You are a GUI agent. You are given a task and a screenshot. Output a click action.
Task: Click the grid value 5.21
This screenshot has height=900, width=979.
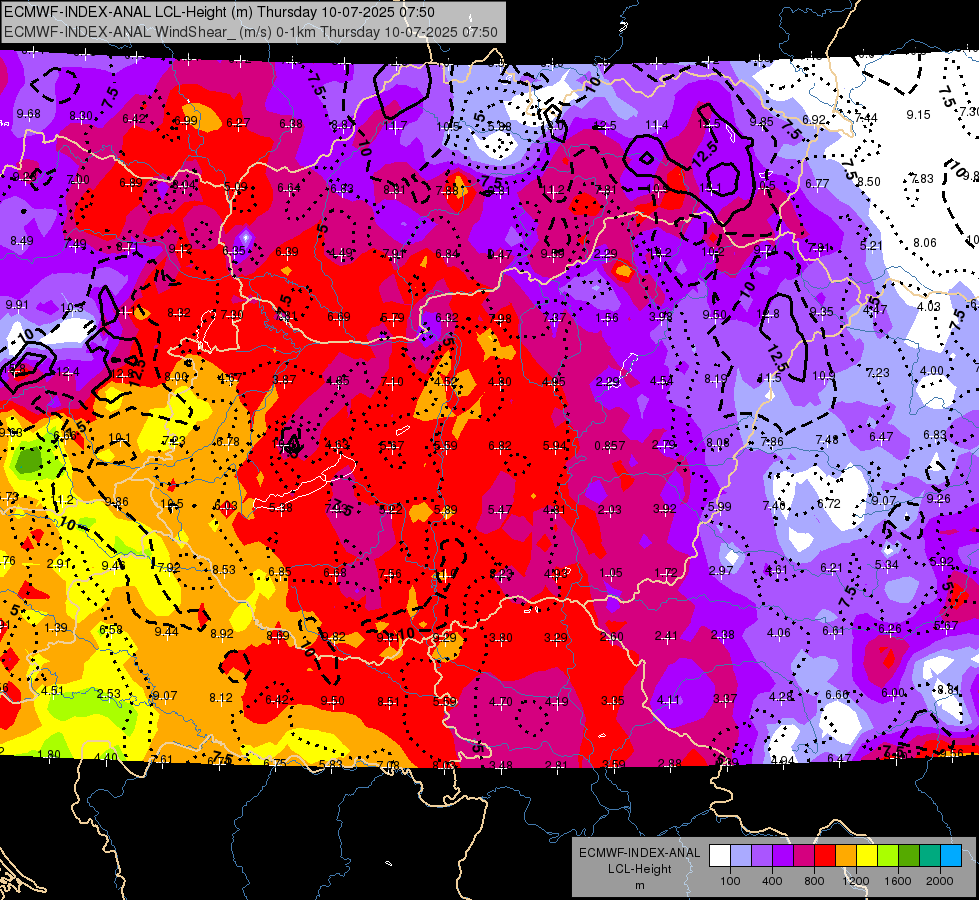click(x=871, y=245)
